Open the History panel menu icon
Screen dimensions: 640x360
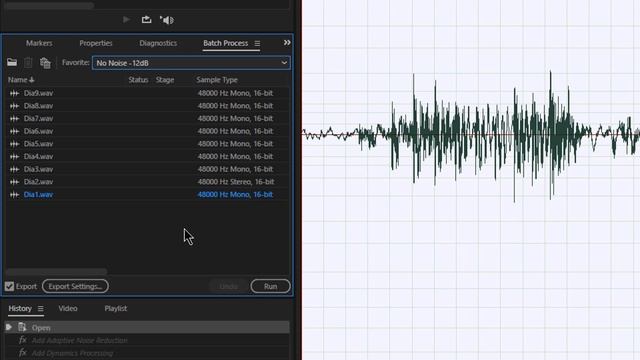[40, 309]
